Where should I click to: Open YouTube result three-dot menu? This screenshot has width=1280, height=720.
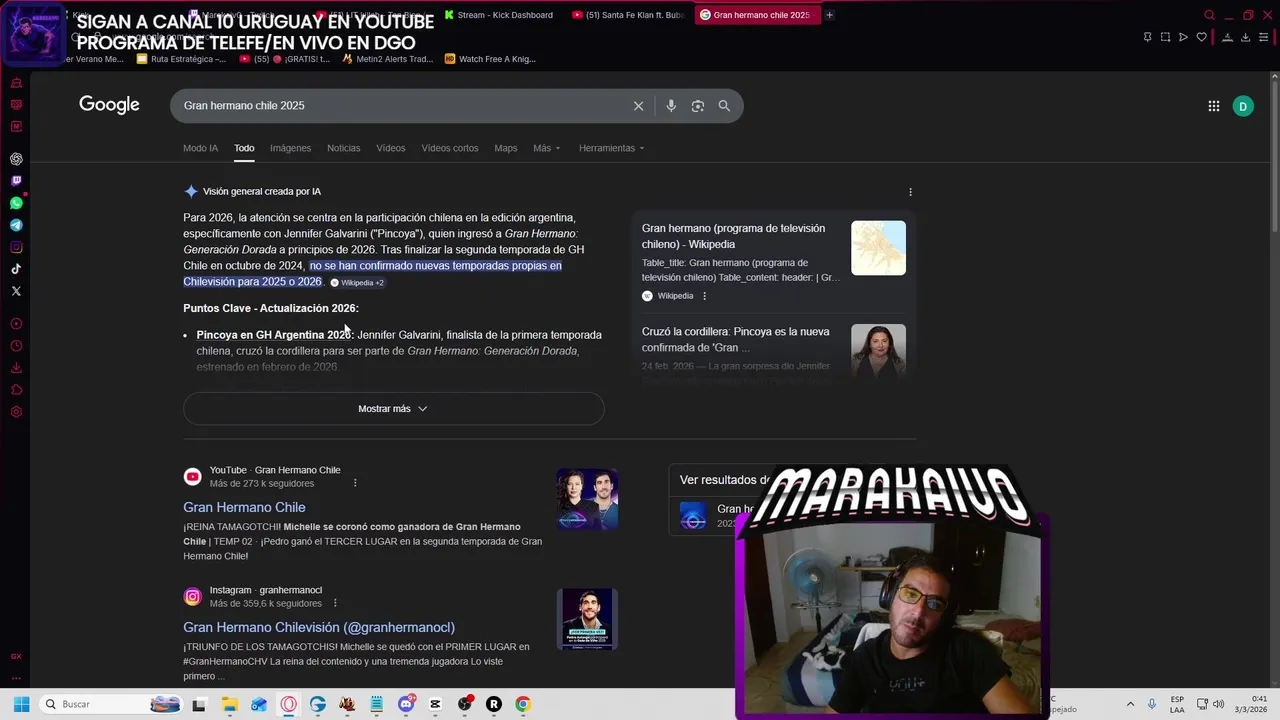354,483
